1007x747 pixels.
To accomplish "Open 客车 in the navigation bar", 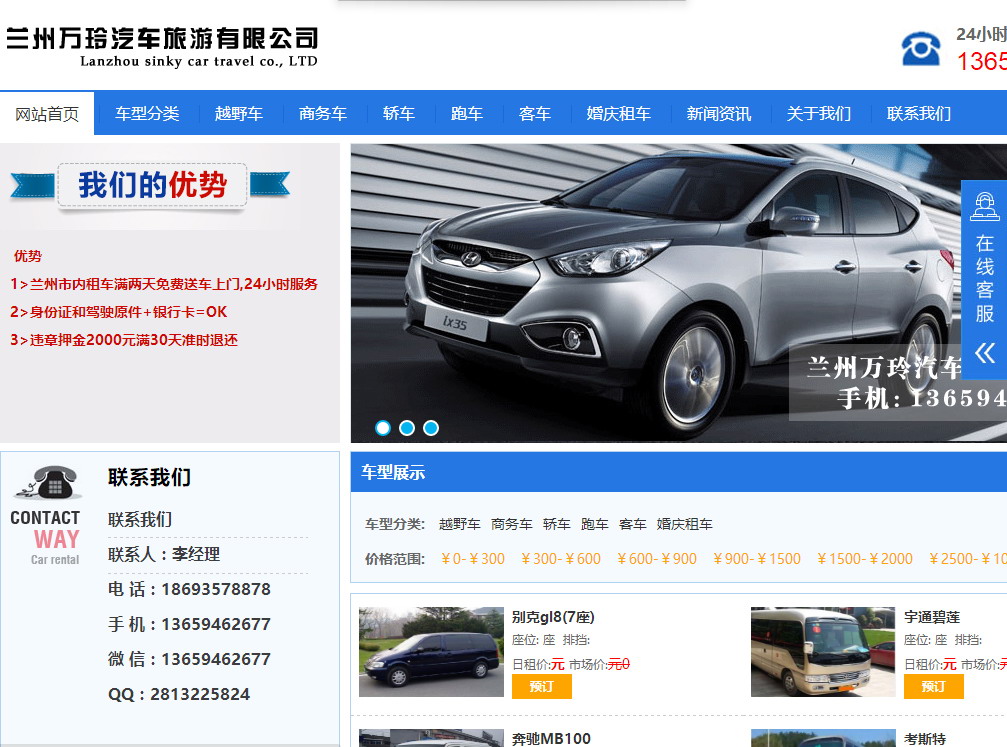I will pos(535,114).
